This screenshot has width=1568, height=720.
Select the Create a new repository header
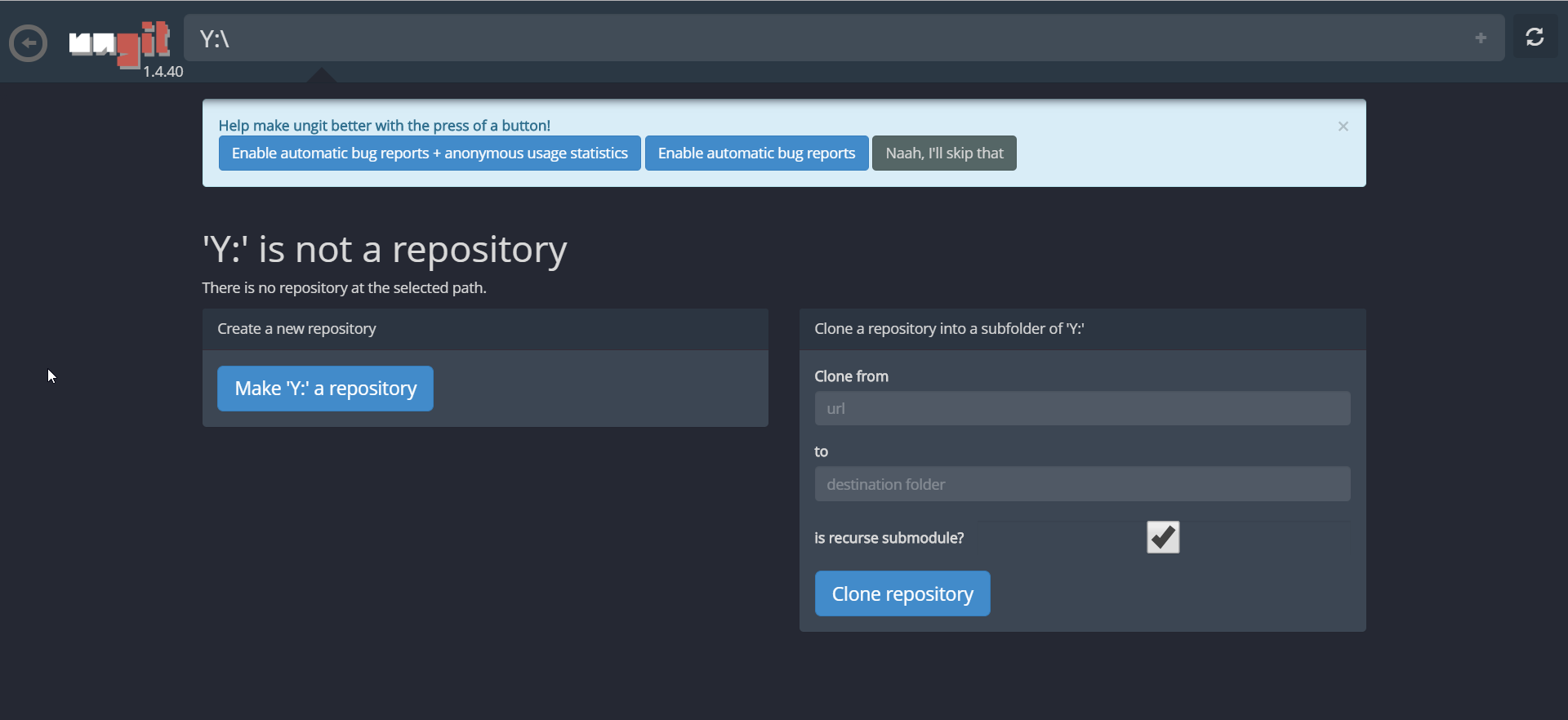pyautogui.click(x=485, y=329)
